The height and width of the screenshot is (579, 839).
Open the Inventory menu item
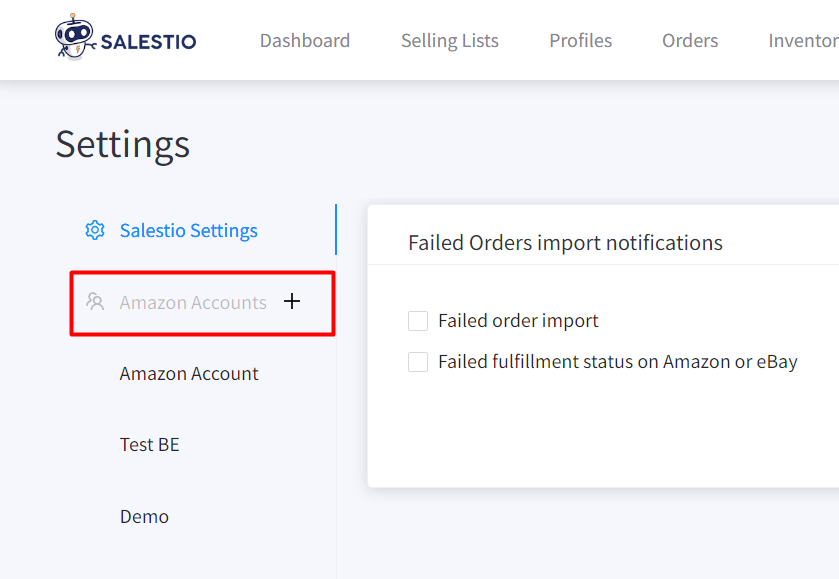[804, 41]
